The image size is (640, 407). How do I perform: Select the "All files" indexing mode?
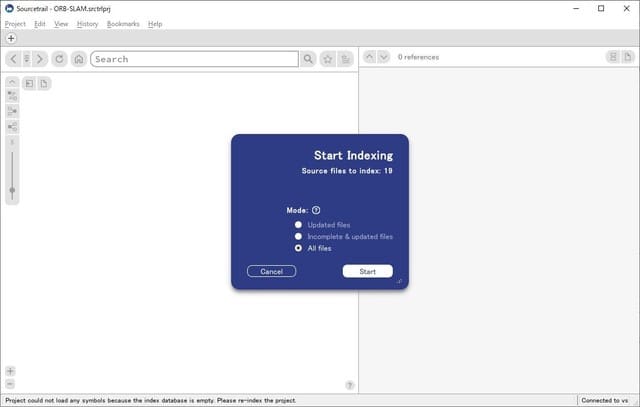(298, 248)
